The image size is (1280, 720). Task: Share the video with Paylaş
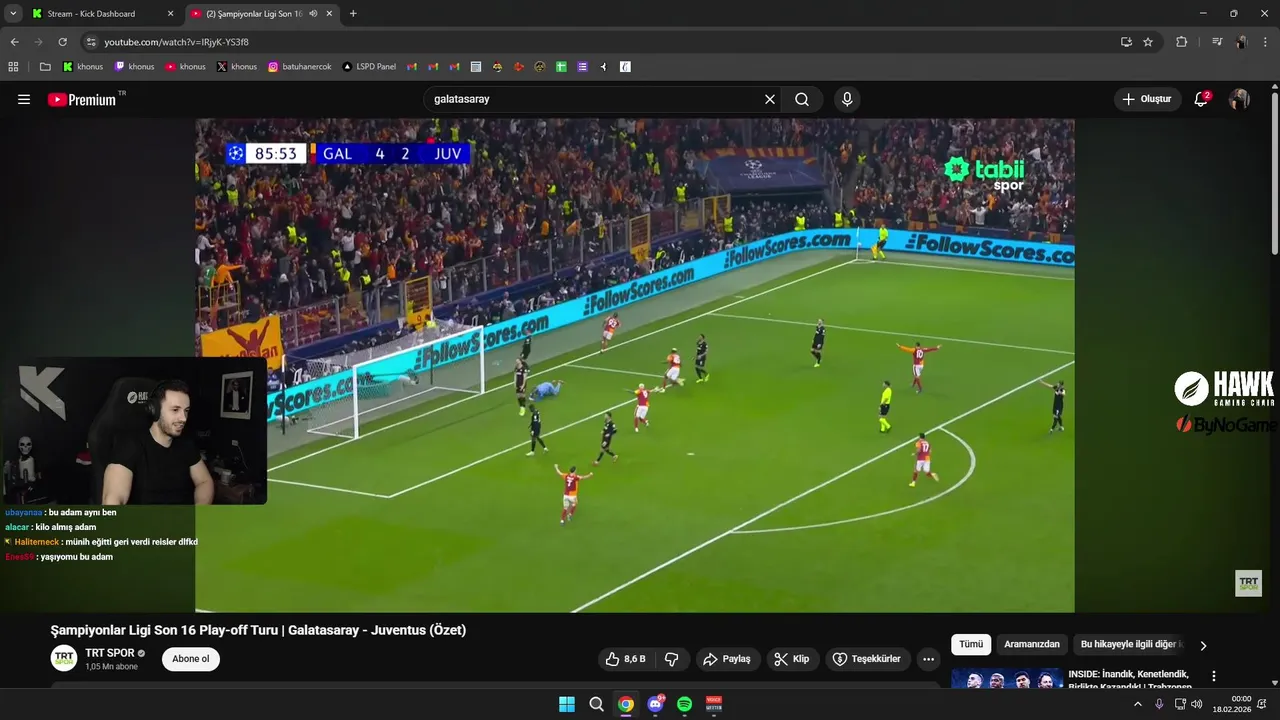[x=727, y=659]
